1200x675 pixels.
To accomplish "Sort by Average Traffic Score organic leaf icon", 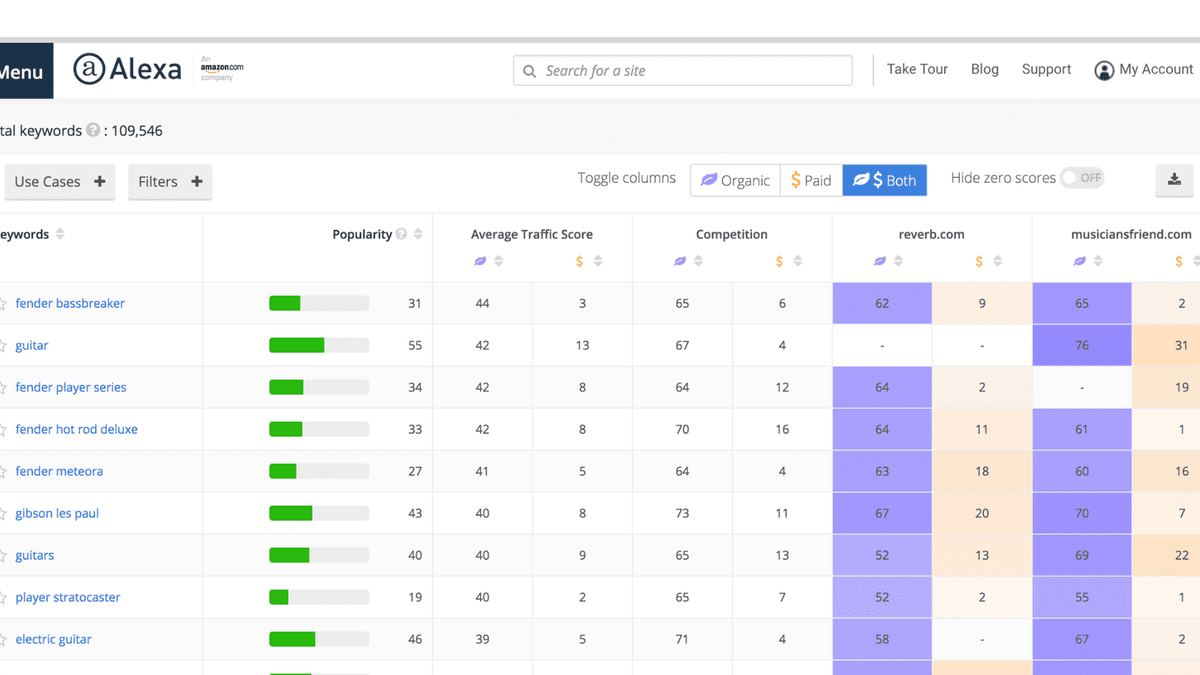I will click(481, 262).
